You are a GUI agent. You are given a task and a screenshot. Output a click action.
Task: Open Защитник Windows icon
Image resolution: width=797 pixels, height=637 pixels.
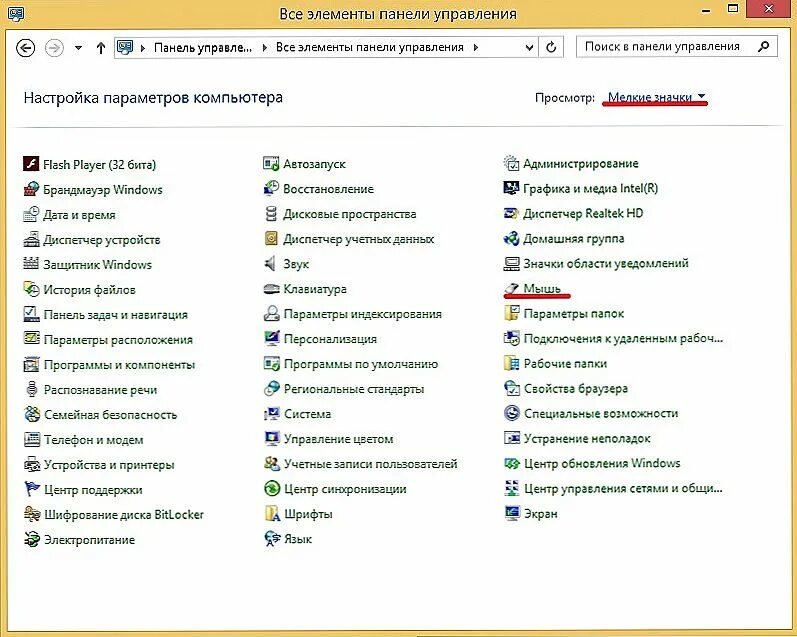tap(32, 264)
